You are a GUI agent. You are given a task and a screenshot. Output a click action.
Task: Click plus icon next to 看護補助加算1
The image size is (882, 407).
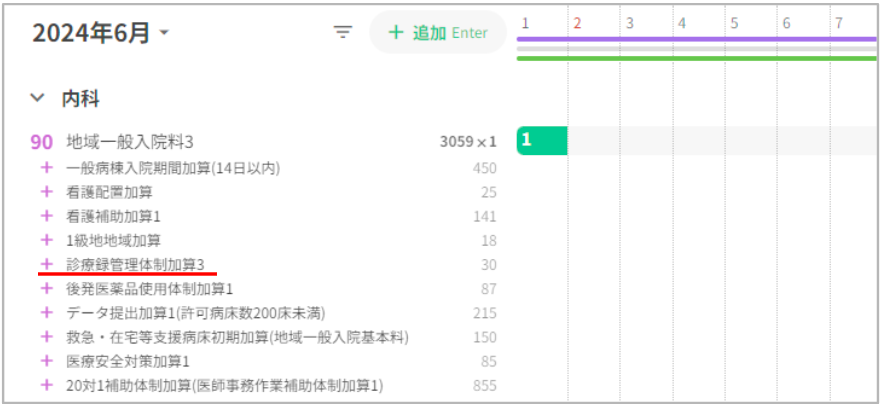[45, 216]
